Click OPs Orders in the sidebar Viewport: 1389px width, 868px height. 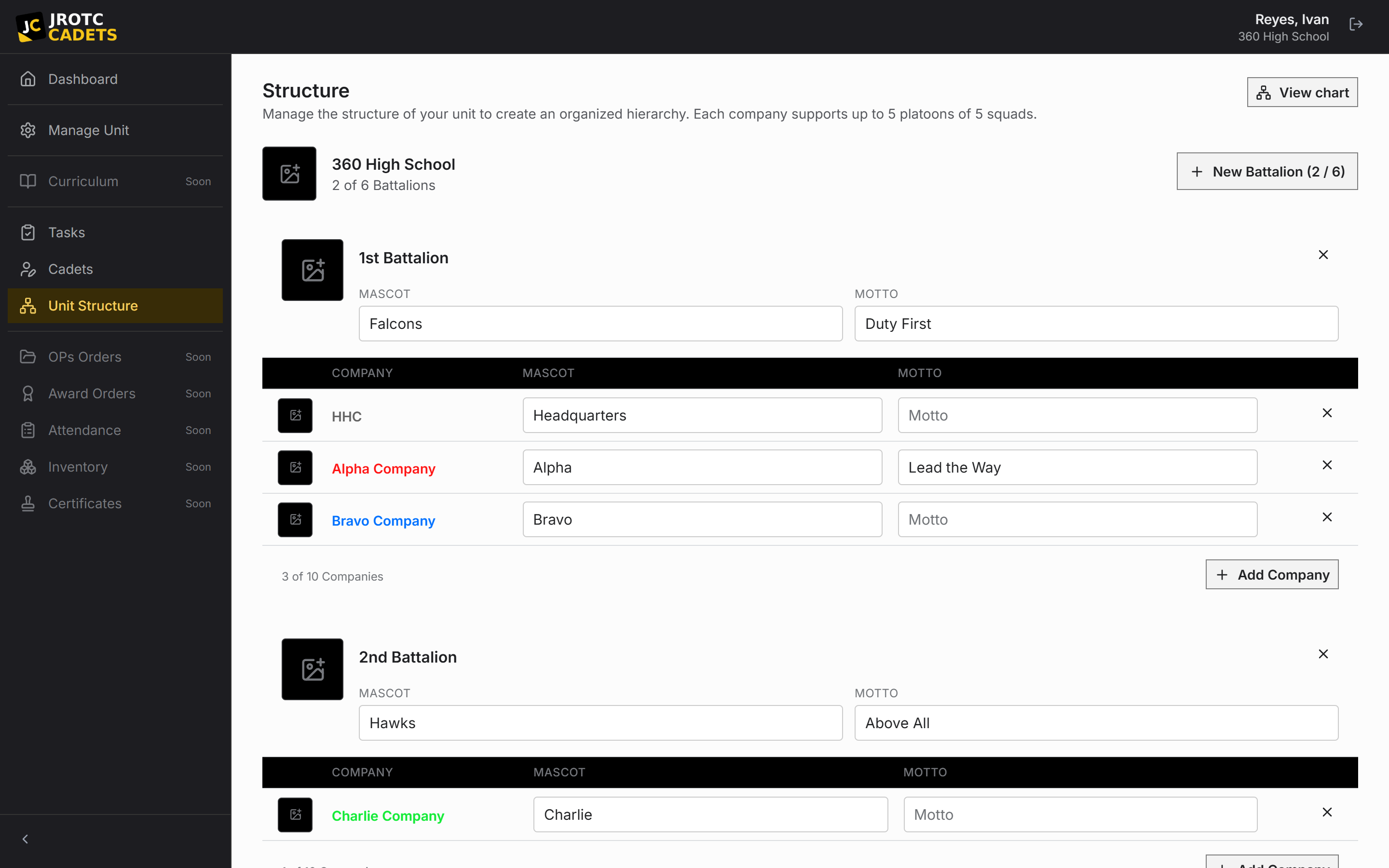click(x=115, y=357)
